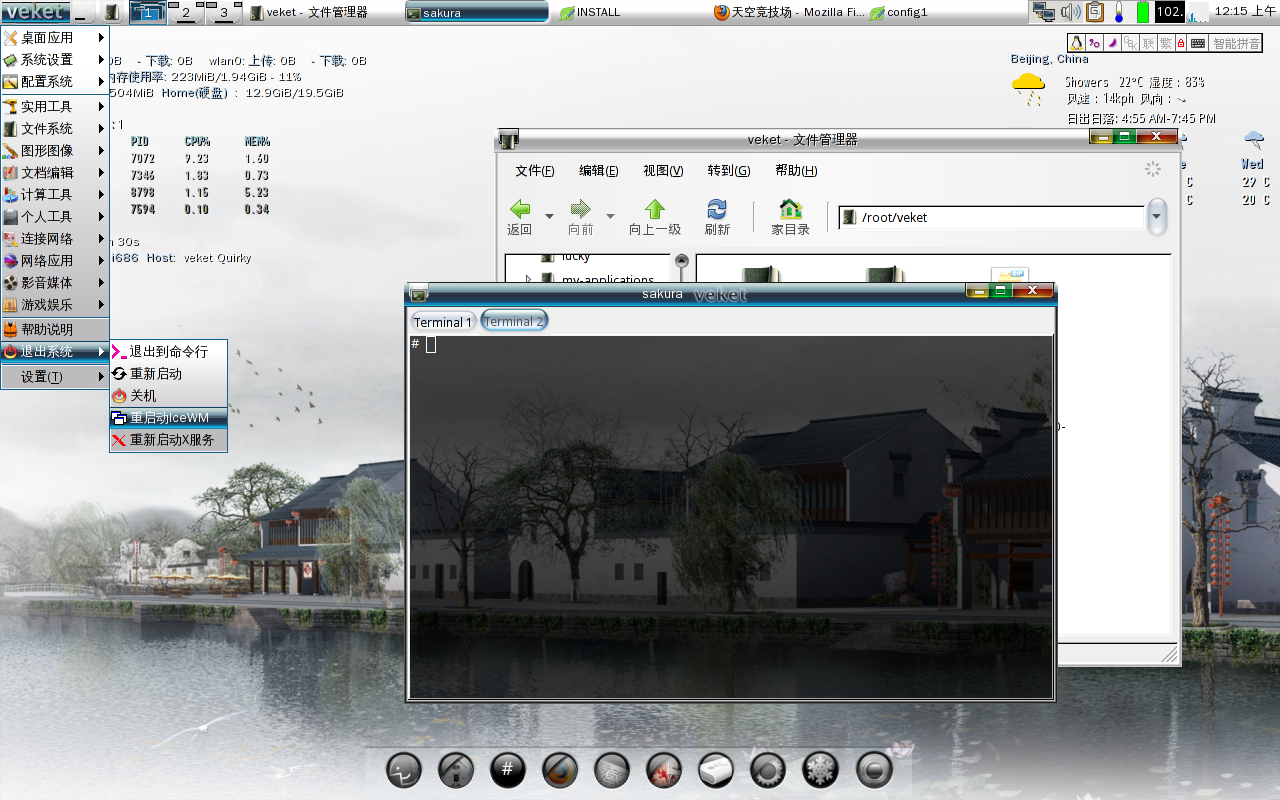Open the snowflake dock icon
The image size is (1280, 800).
pos(821,770)
